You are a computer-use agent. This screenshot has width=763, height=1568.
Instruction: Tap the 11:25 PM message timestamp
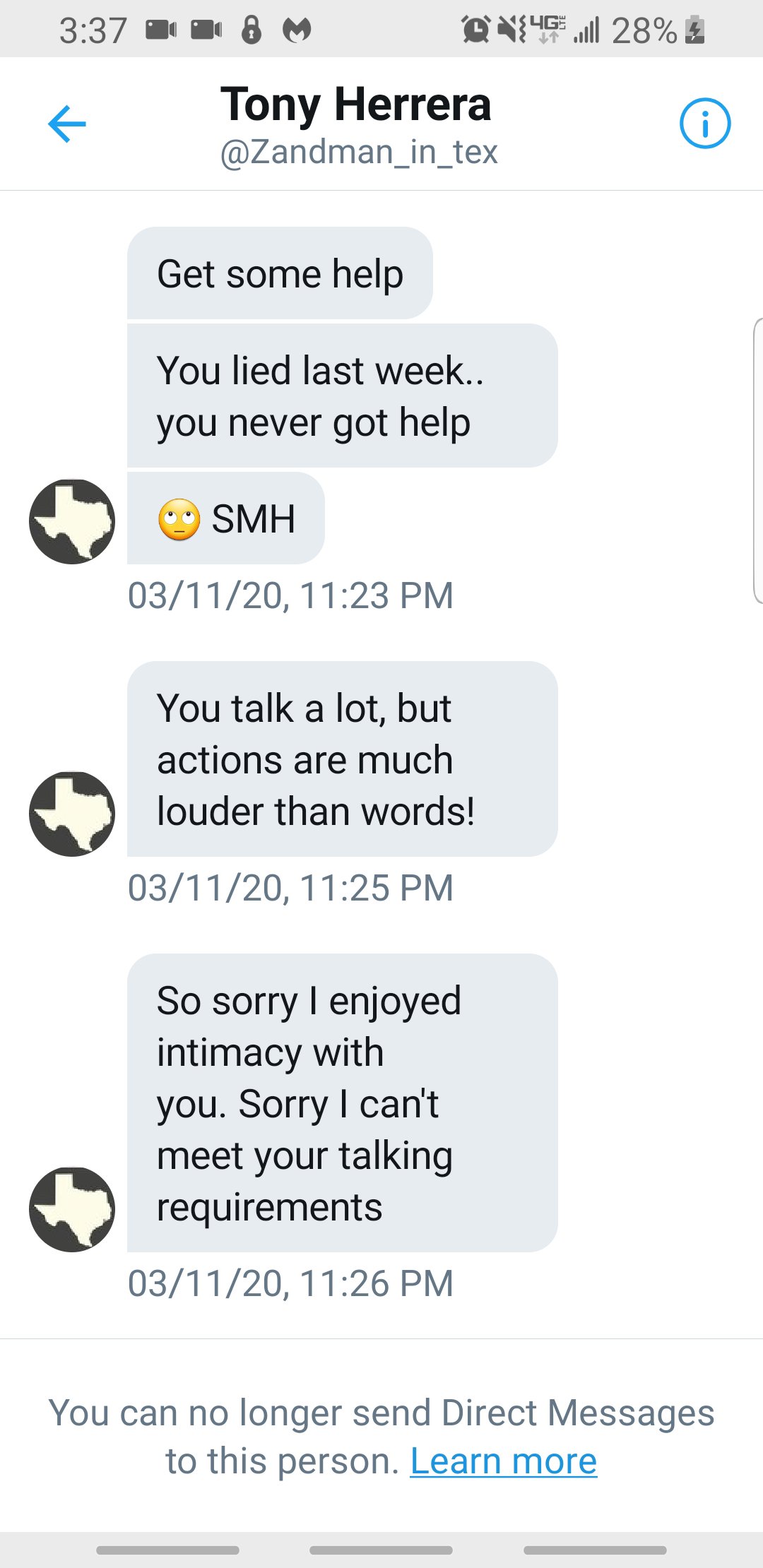click(x=290, y=888)
